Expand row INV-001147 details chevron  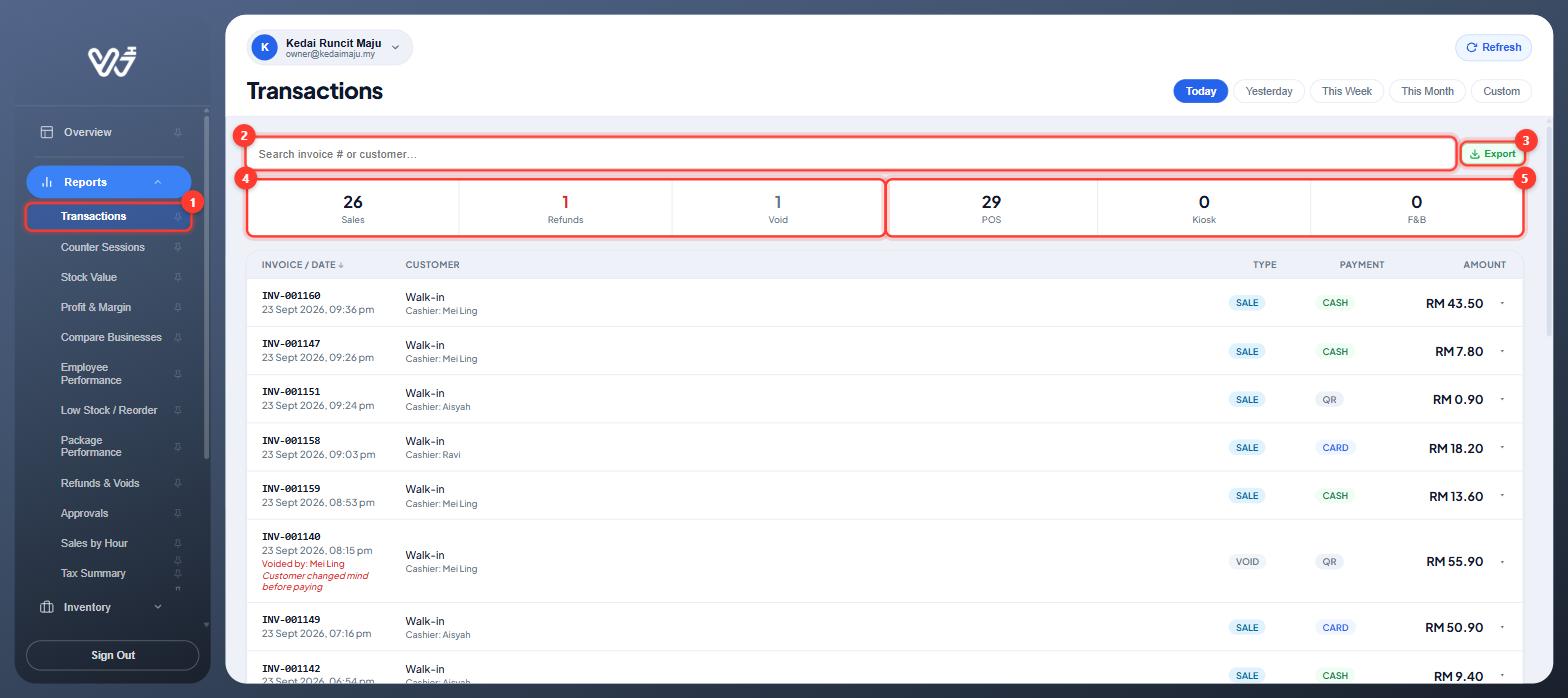1502,351
